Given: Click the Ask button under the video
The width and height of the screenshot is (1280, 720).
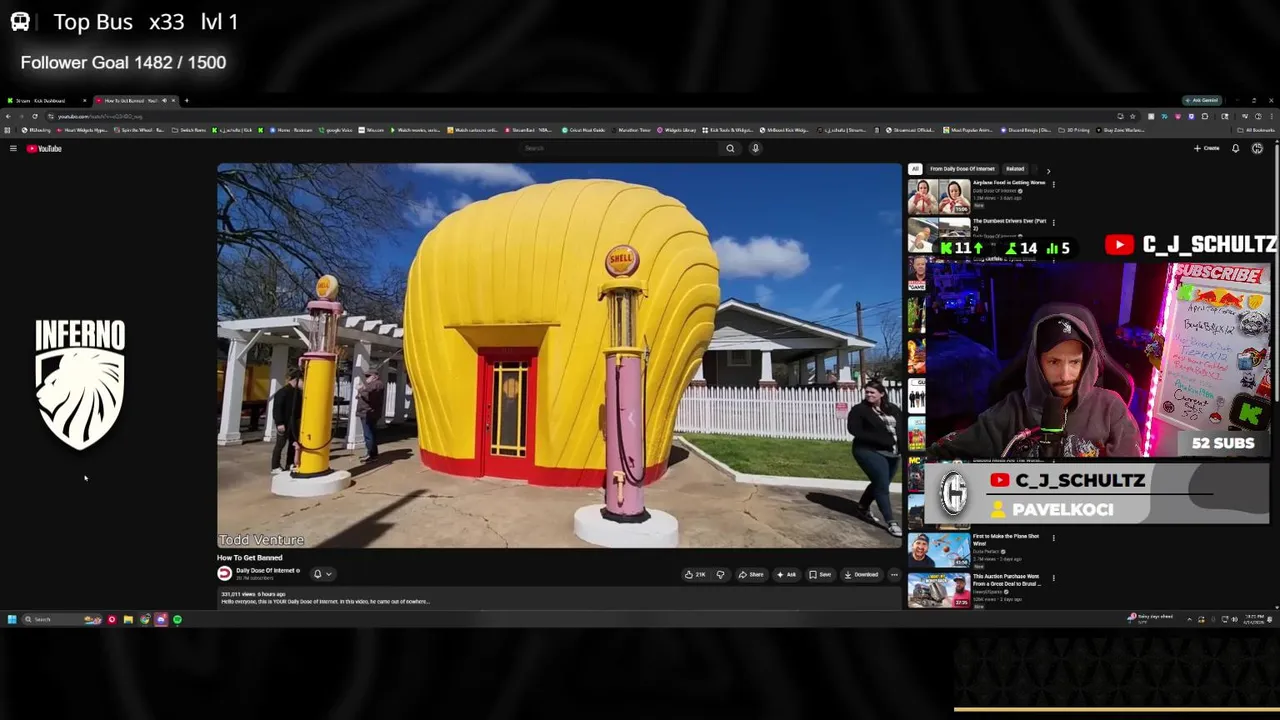Looking at the screenshot, I should coord(787,574).
